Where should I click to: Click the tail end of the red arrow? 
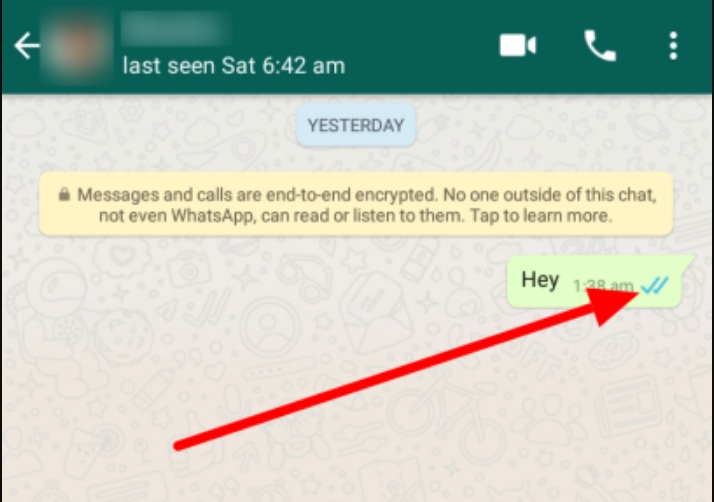coord(178,446)
